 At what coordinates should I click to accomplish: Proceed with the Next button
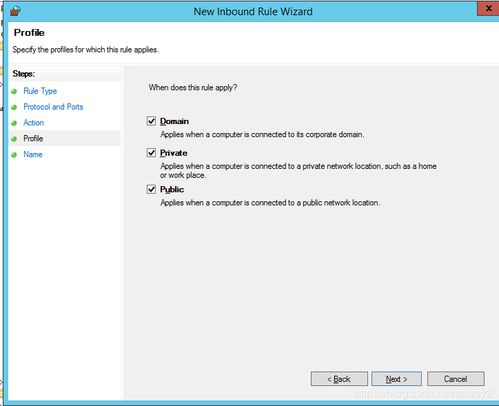(396, 379)
